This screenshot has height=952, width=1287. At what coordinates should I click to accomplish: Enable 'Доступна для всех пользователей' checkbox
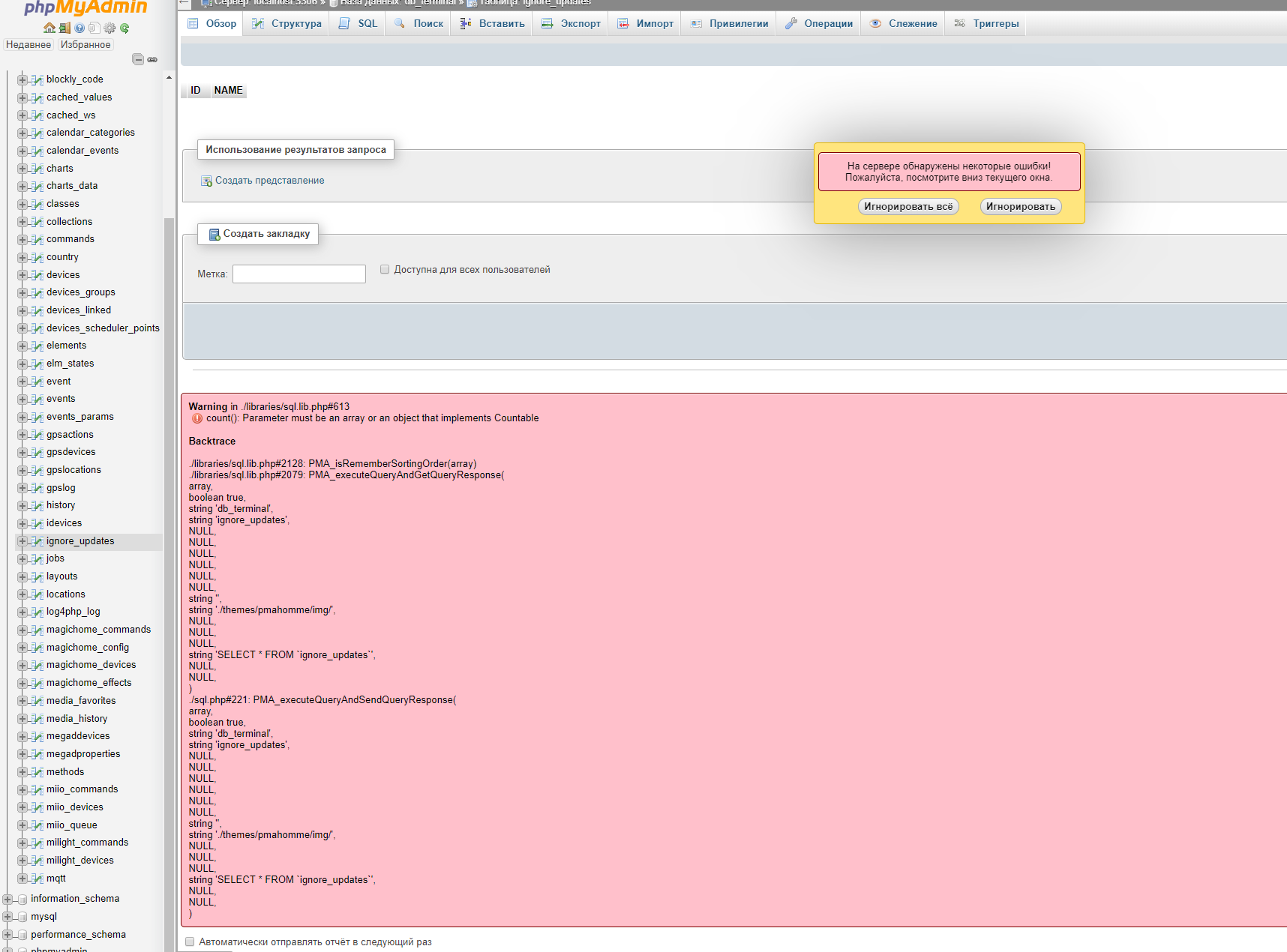click(385, 270)
